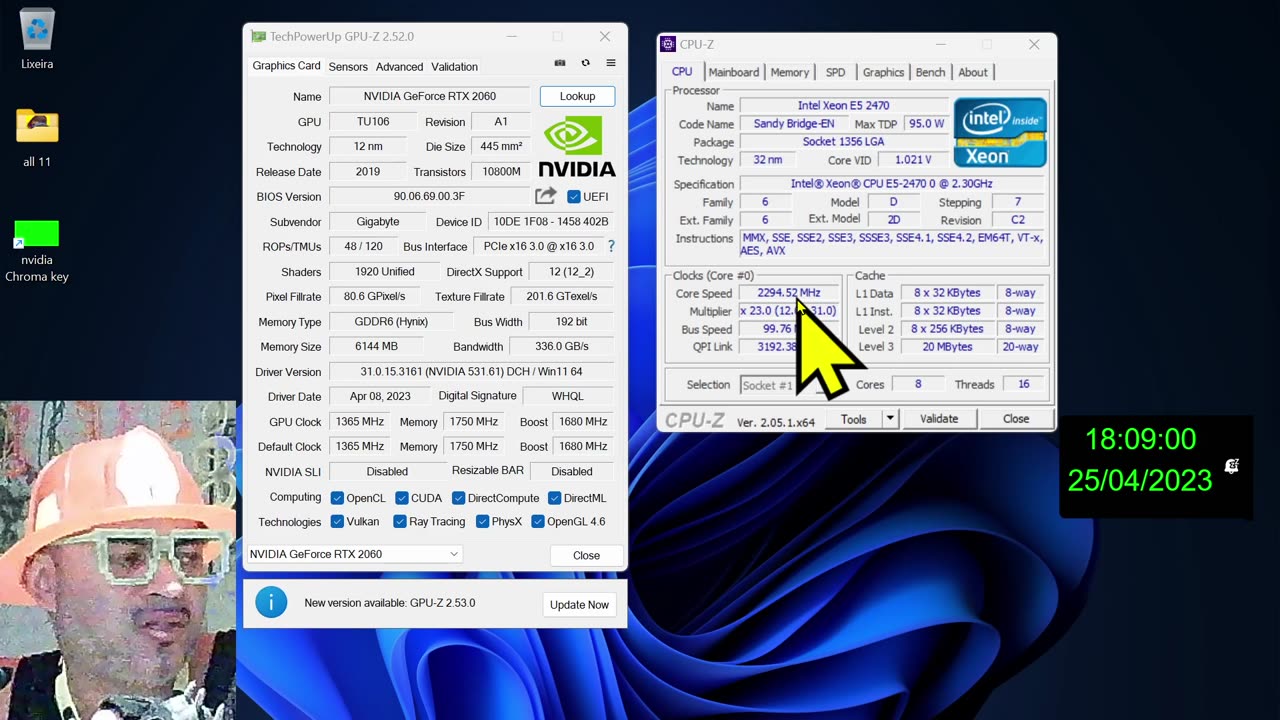Switch to the Sensors tab in GPU-Z
Viewport: 1280px width, 720px height.
tap(348, 67)
